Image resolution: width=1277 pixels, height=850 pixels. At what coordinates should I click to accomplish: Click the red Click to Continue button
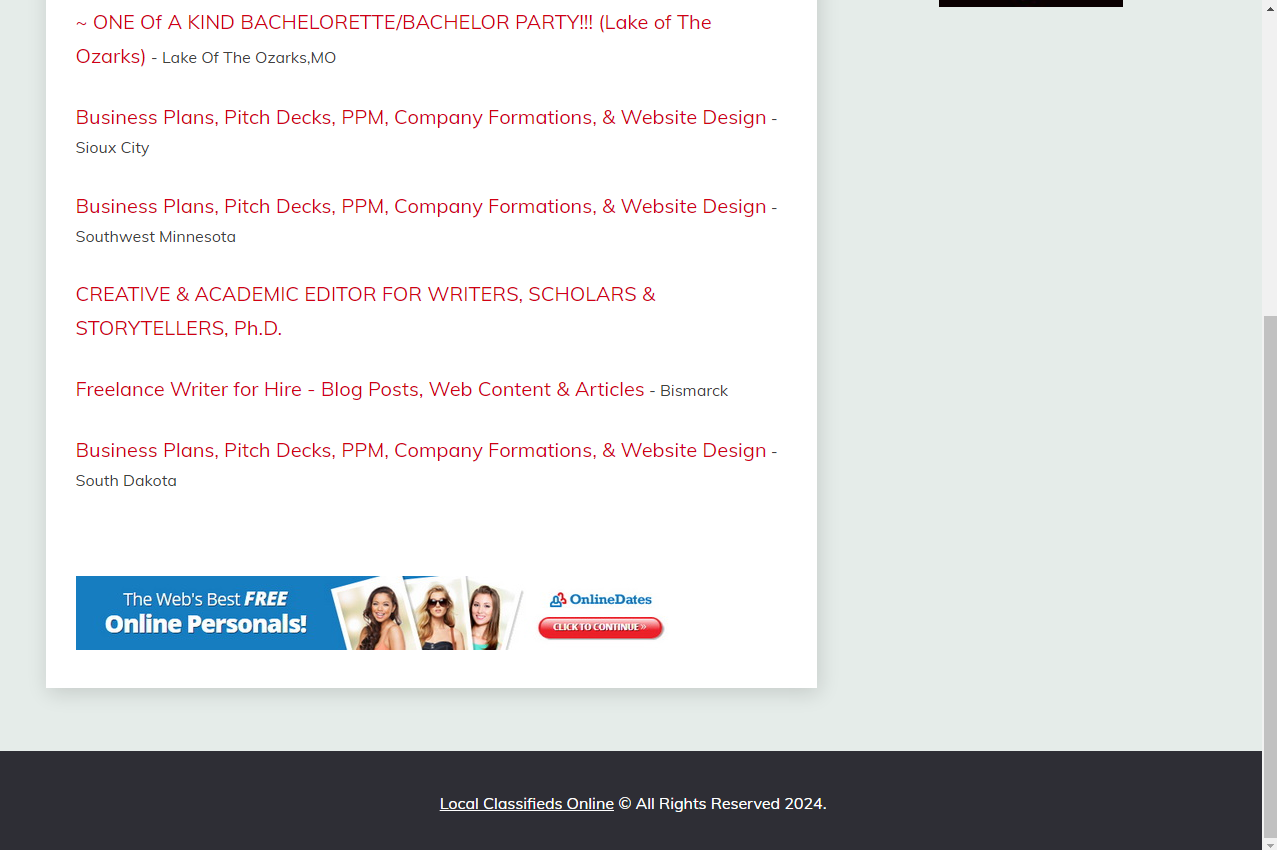[x=600, y=627]
